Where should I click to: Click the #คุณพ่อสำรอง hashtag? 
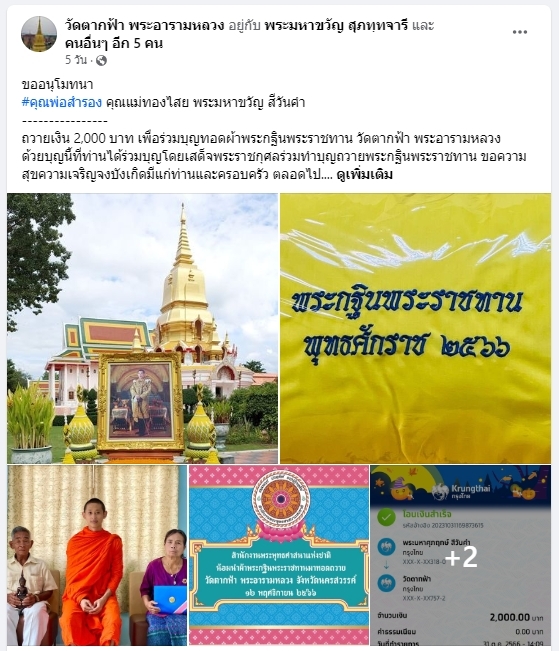(61, 103)
